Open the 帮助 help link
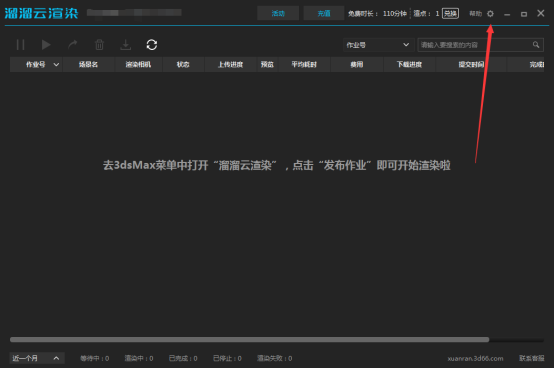Viewport: 554px width, 369px height. [x=475, y=13]
